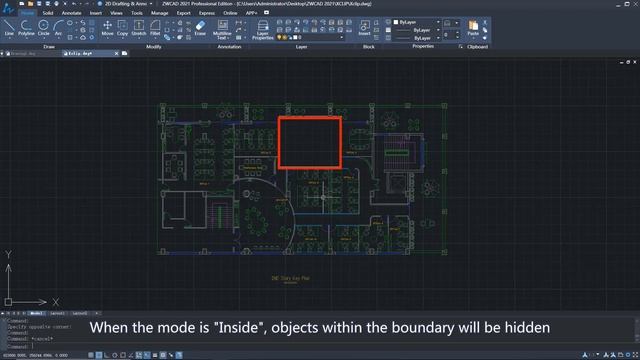
Task: Open the color ByLayer dropdown
Action: 438,22
